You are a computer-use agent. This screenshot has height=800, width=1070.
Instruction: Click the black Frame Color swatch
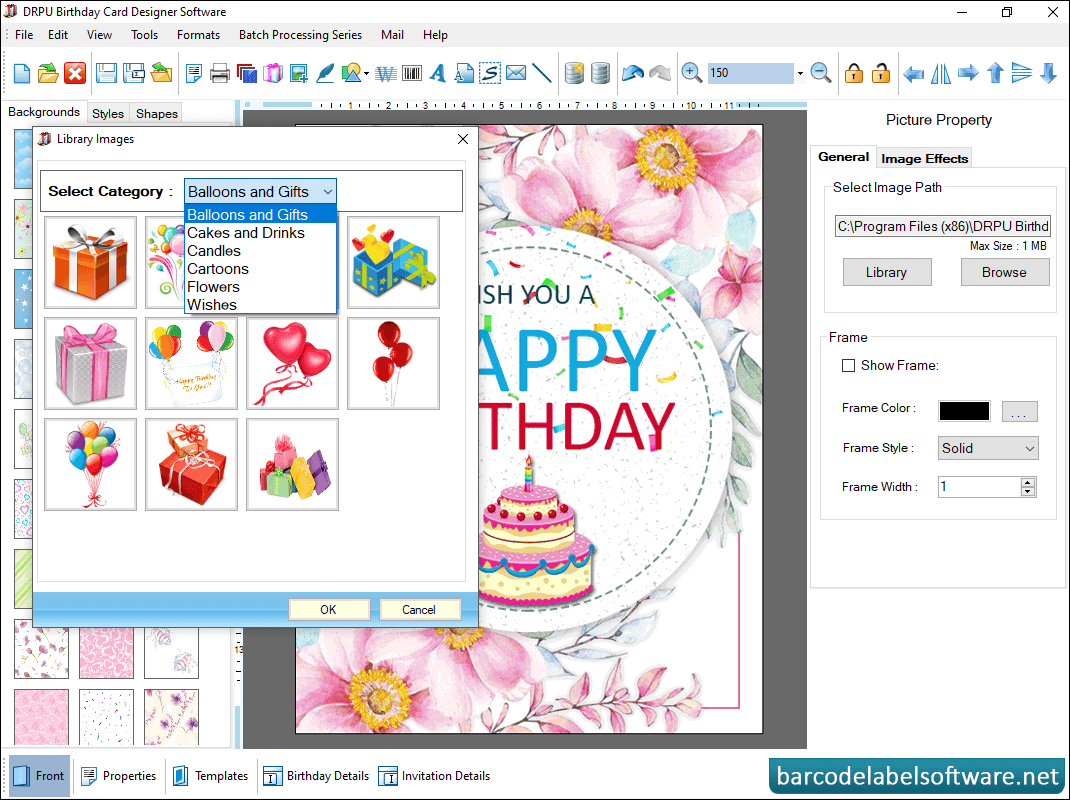point(964,411)
